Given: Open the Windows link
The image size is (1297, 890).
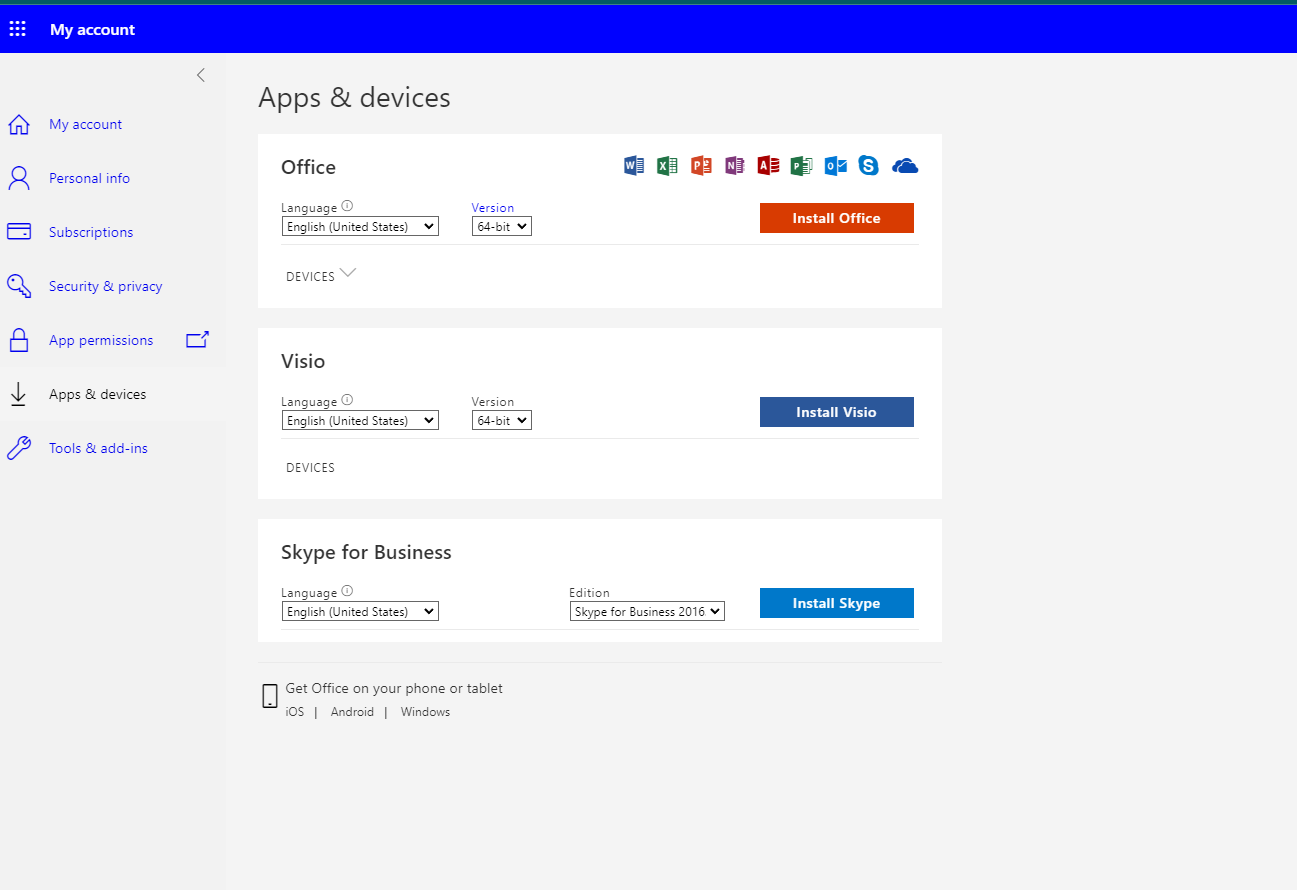Looking at the screenshot, I should coord(426,712).
